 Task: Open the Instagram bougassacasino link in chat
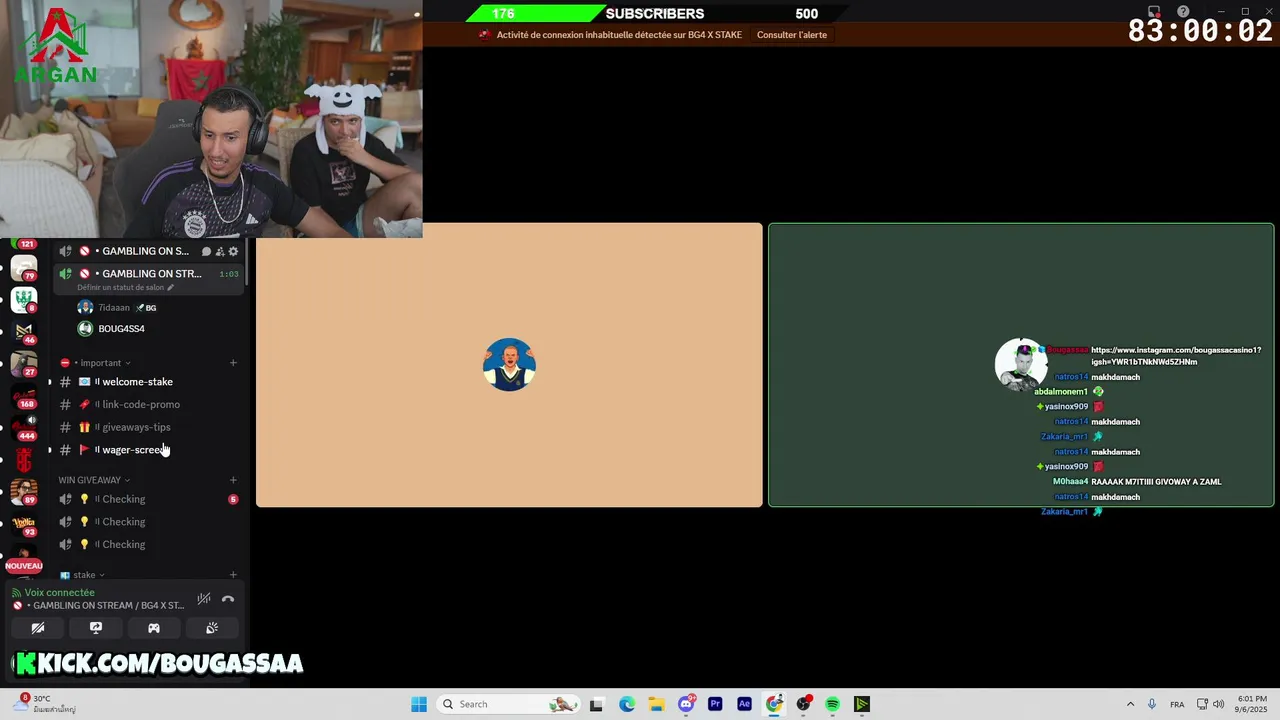click(x=1176, y=356)
